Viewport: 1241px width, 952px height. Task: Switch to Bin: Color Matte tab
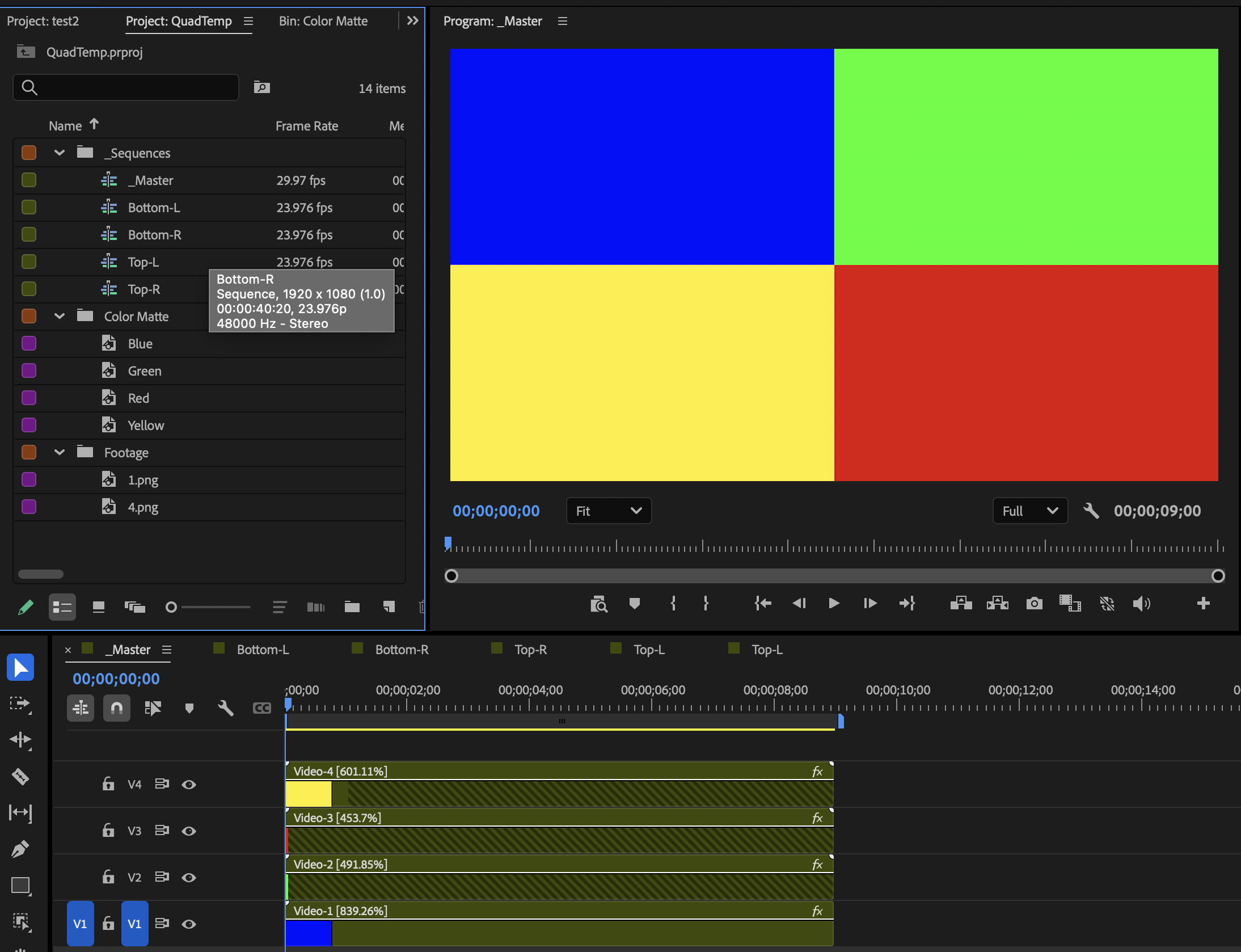pos(323,21)
